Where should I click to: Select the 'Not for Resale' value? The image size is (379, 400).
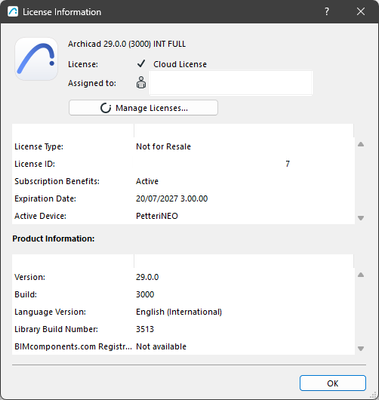(163, 147)
